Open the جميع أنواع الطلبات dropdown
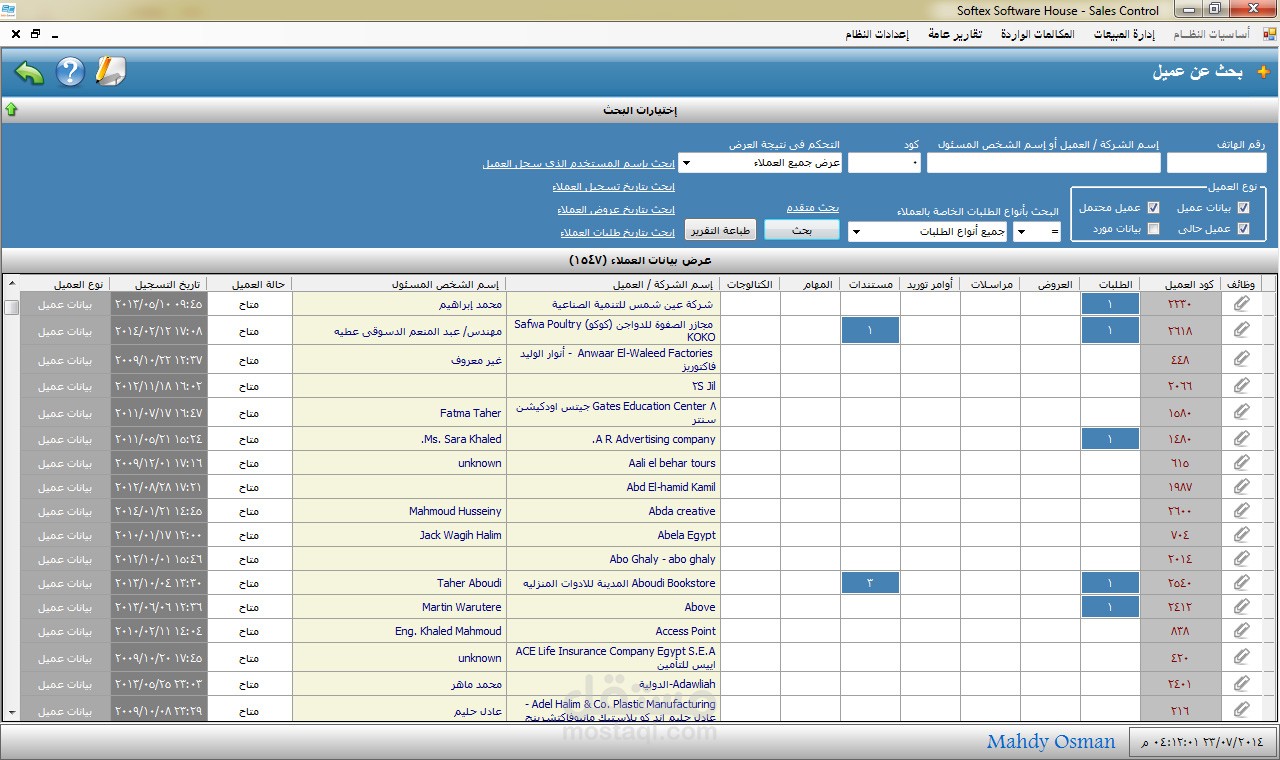This screenshot has width=1280, height=760. click(x=927, y=232)
